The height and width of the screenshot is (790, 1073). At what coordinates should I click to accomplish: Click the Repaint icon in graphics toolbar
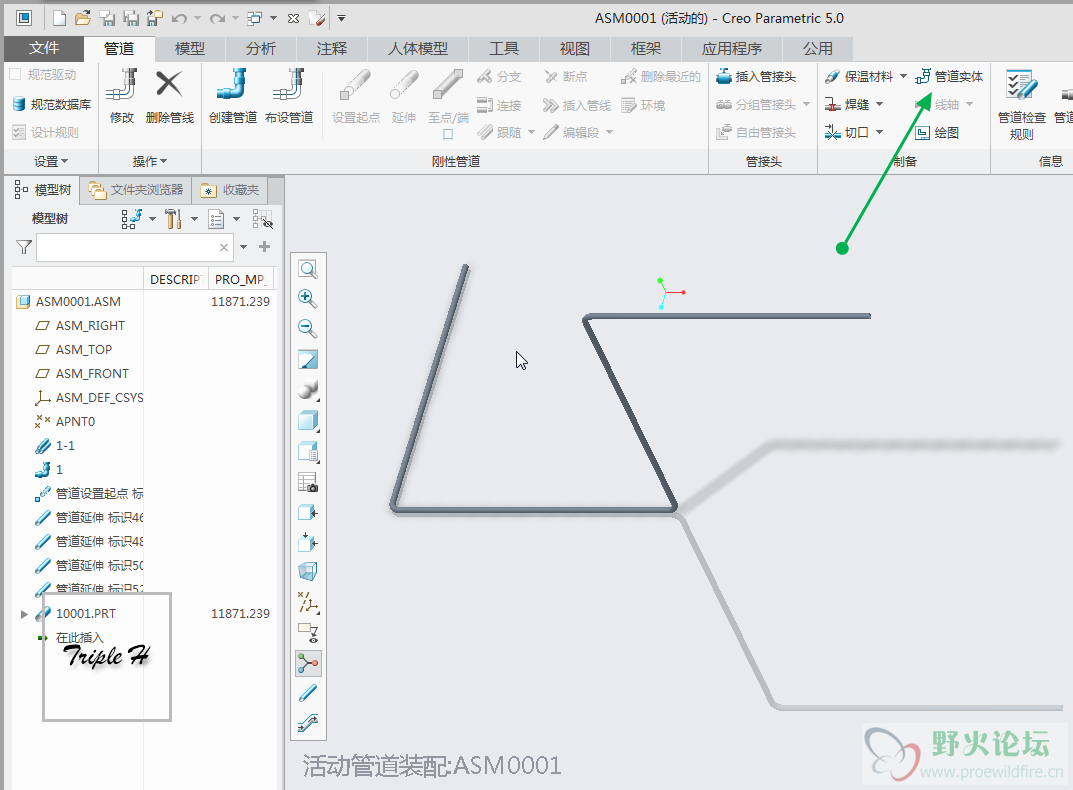click(x=308, y=359)
